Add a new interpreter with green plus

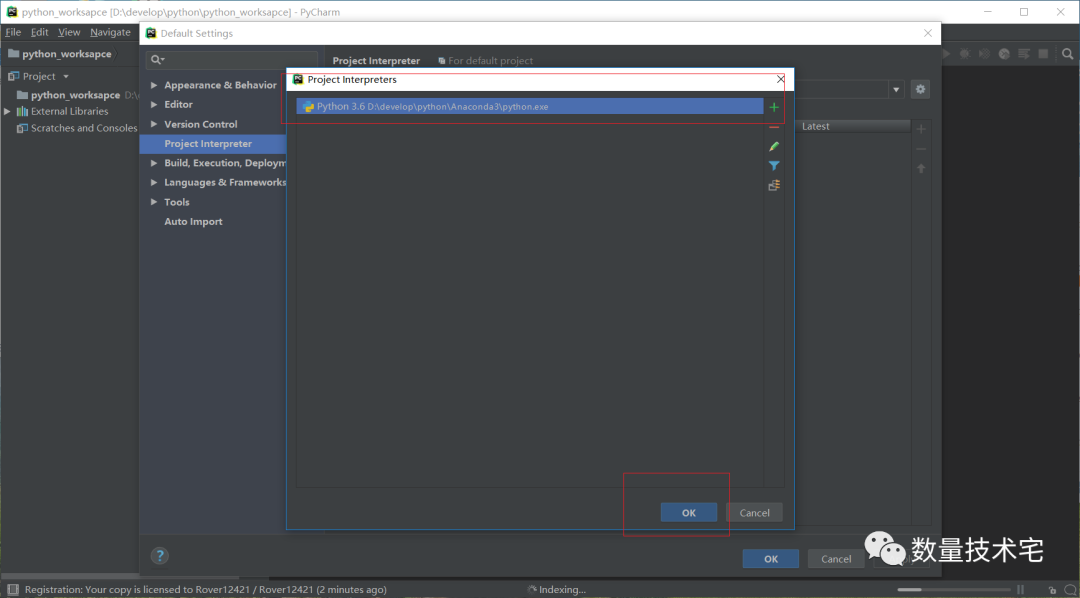pos(773,107)
